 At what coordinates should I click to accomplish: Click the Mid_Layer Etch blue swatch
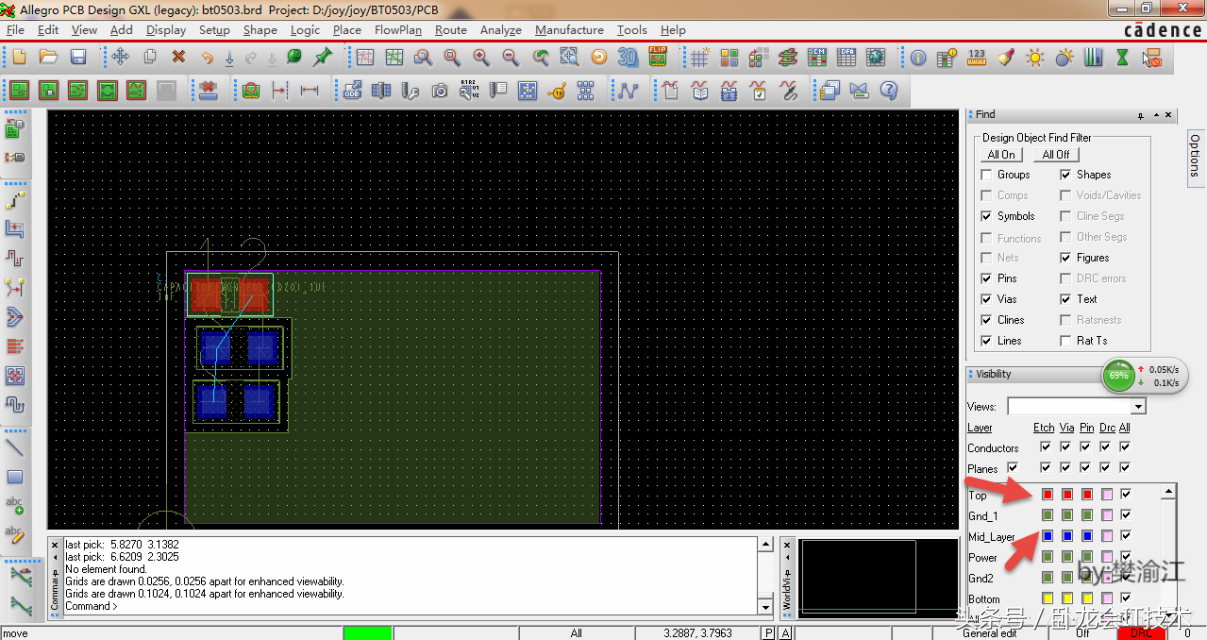tap(1047, 536)
